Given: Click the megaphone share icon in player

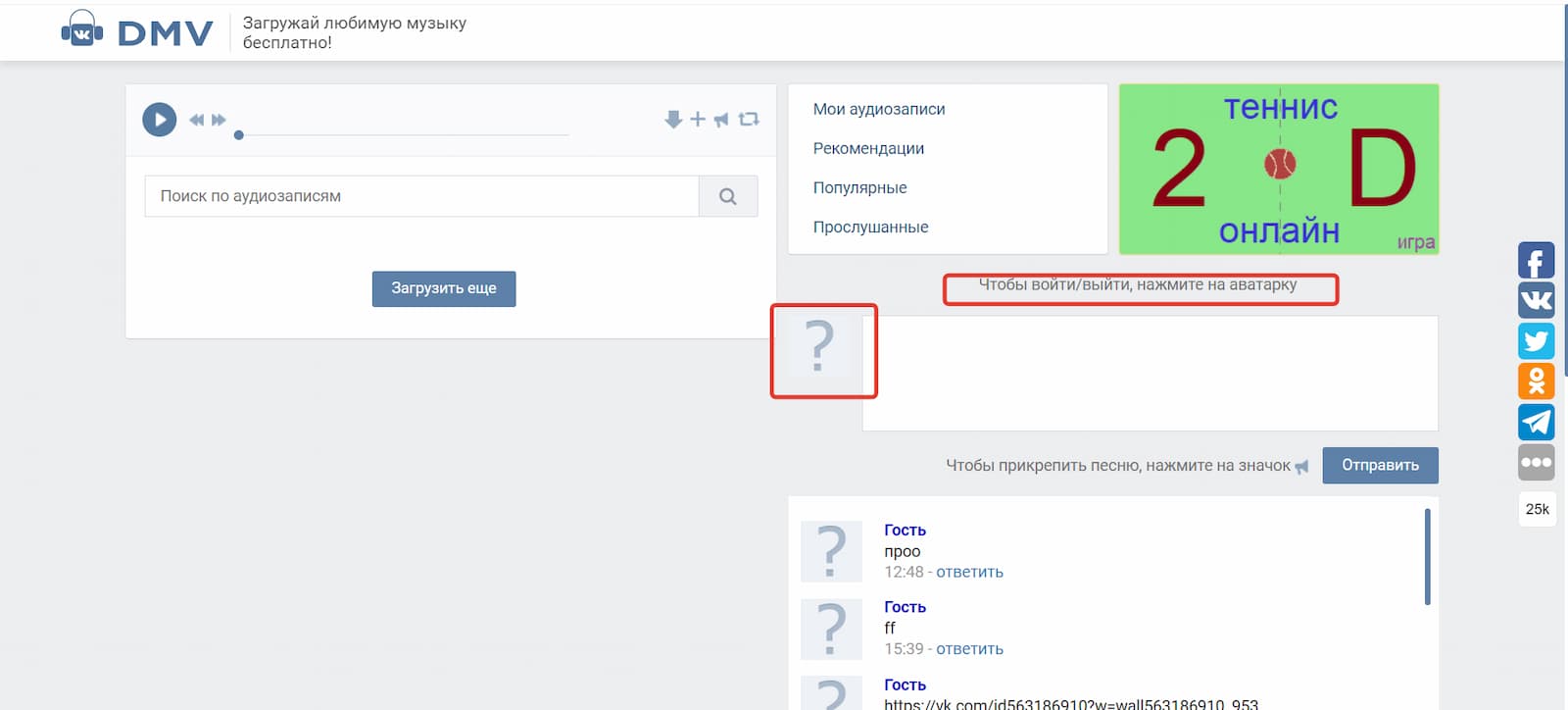Looking at the screenshot, I should coord(721,120).
